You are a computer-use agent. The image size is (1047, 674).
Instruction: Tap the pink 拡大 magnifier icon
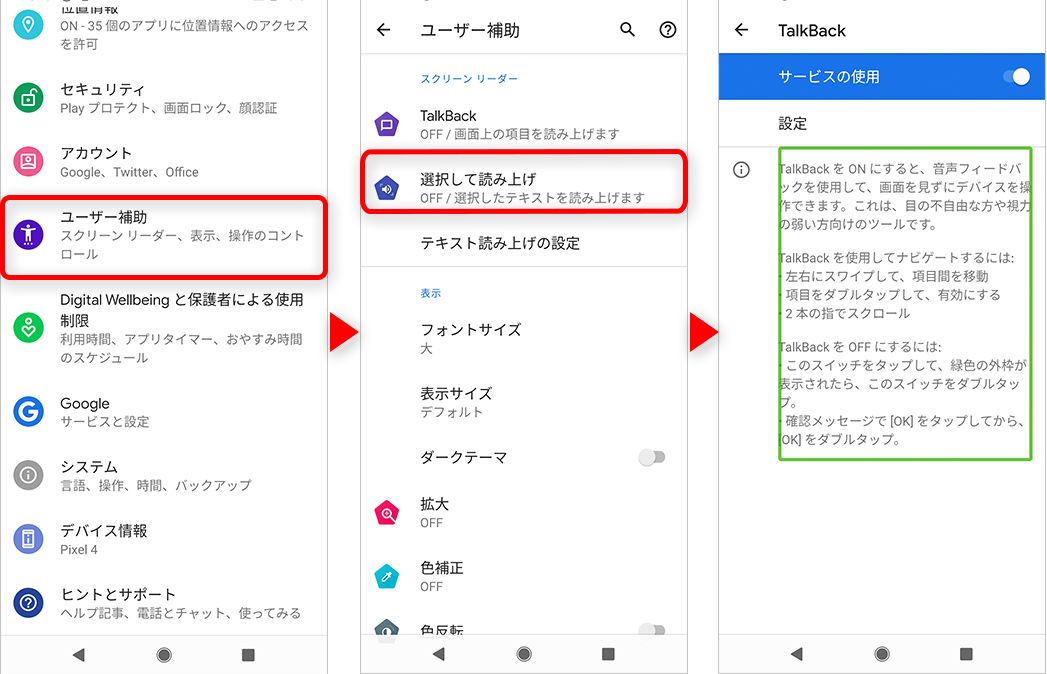tap(387, 513)
